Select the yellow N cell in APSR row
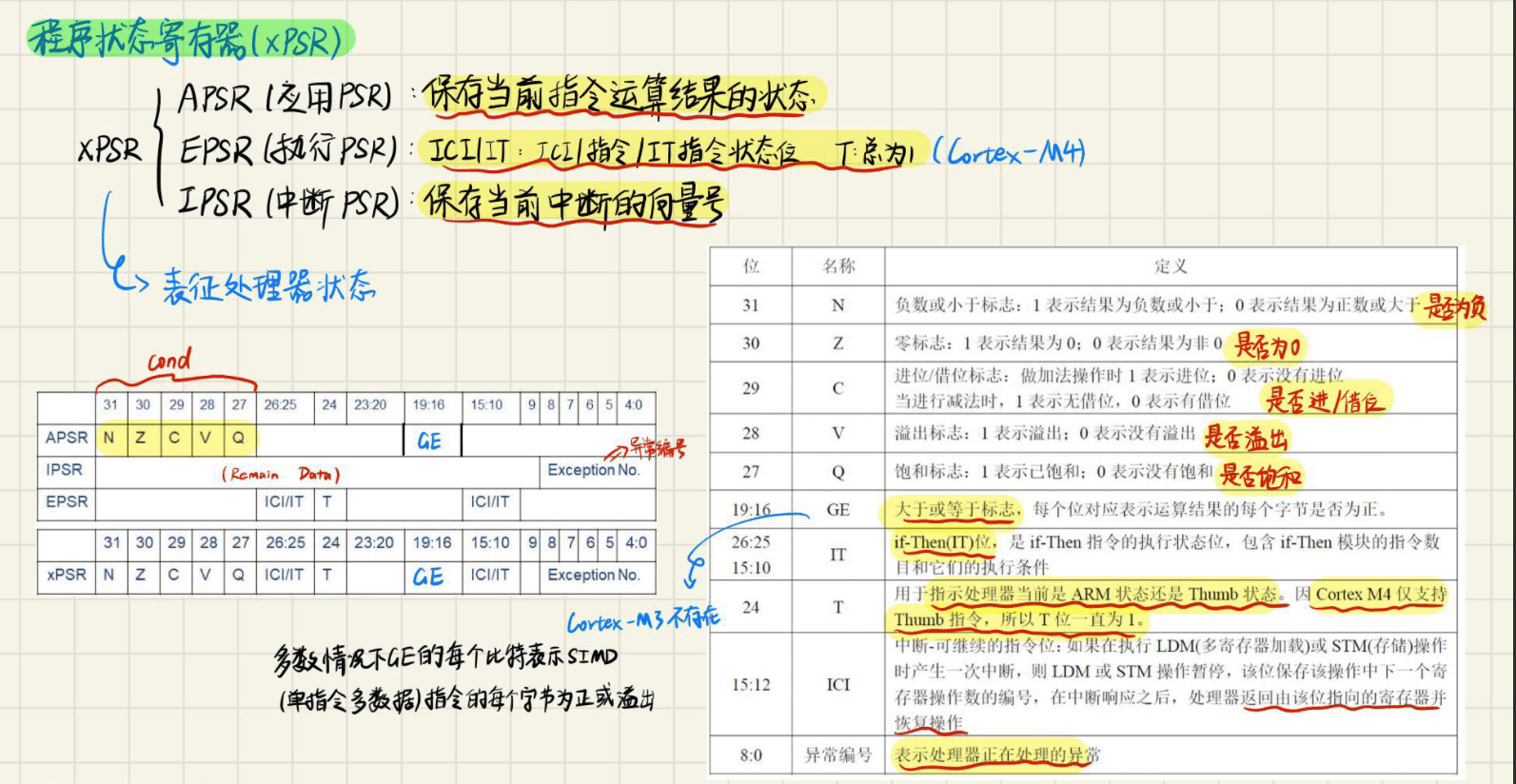 [109, 438]
